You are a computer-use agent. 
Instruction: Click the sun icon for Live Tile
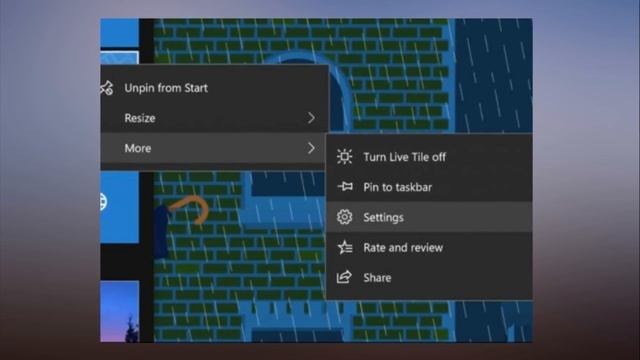point(344,157)
